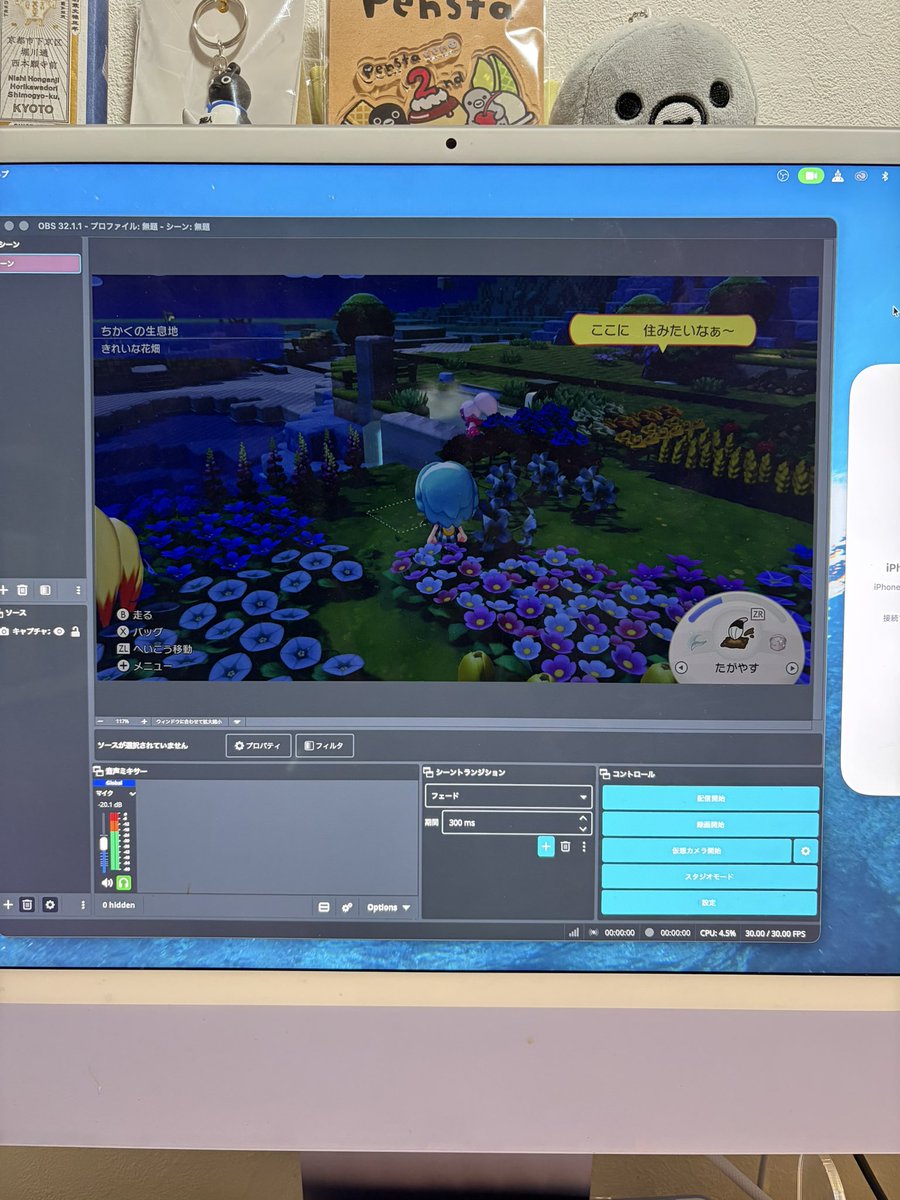Mute the マイク channel speaker icon

pyautogui.click(x=107, y=882)
